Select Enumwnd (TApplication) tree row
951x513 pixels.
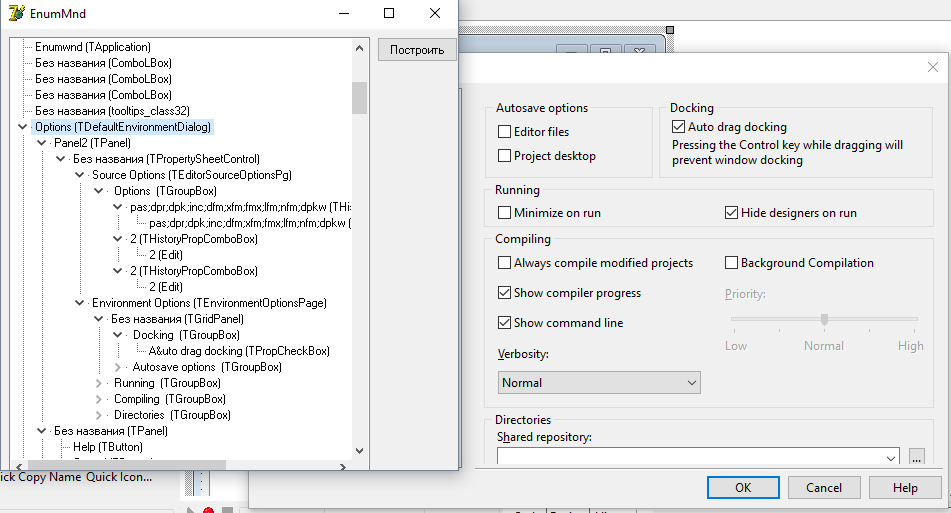(x=93, y=47)
